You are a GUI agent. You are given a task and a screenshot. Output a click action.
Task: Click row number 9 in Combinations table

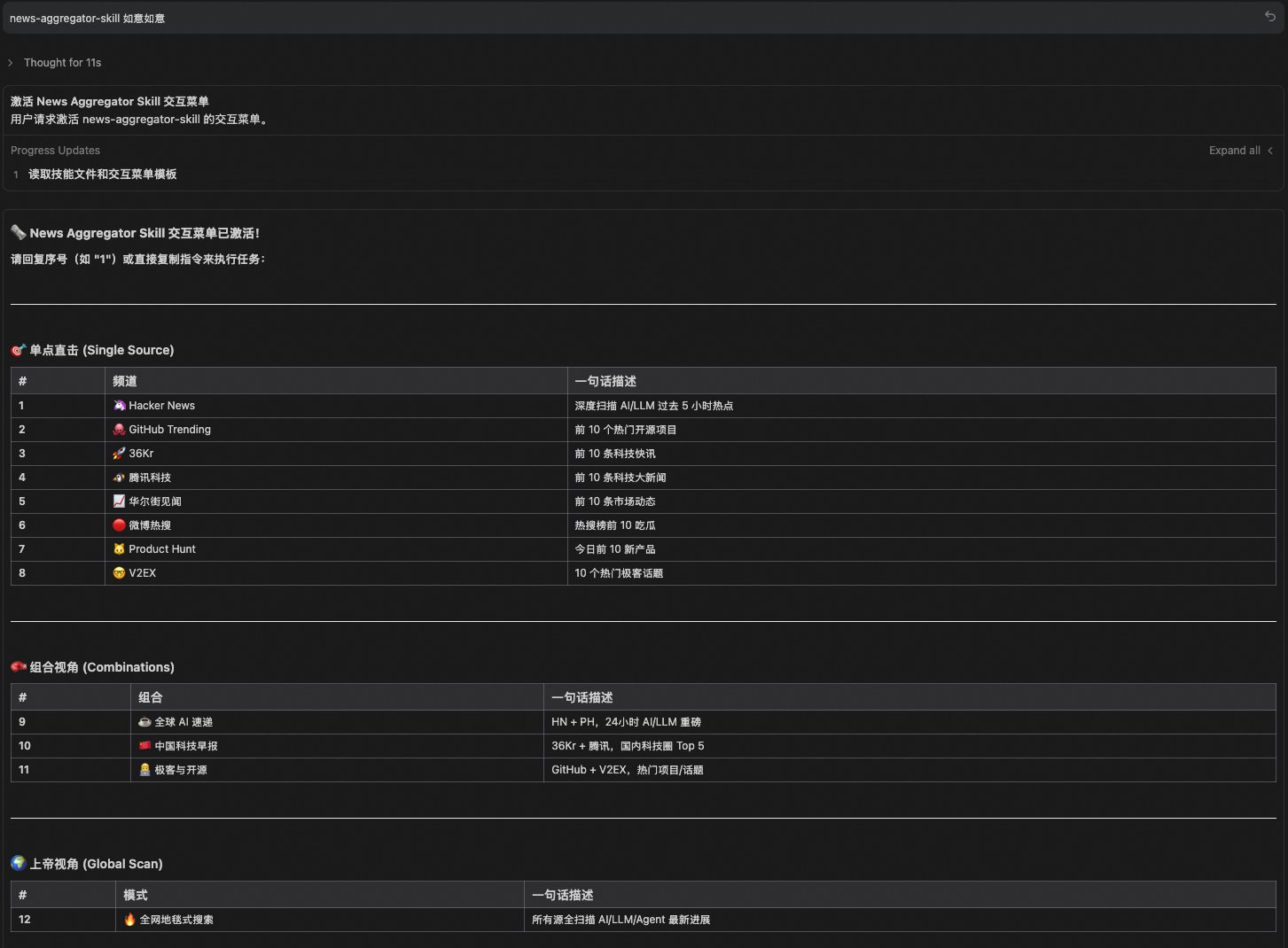click(22, 722)
